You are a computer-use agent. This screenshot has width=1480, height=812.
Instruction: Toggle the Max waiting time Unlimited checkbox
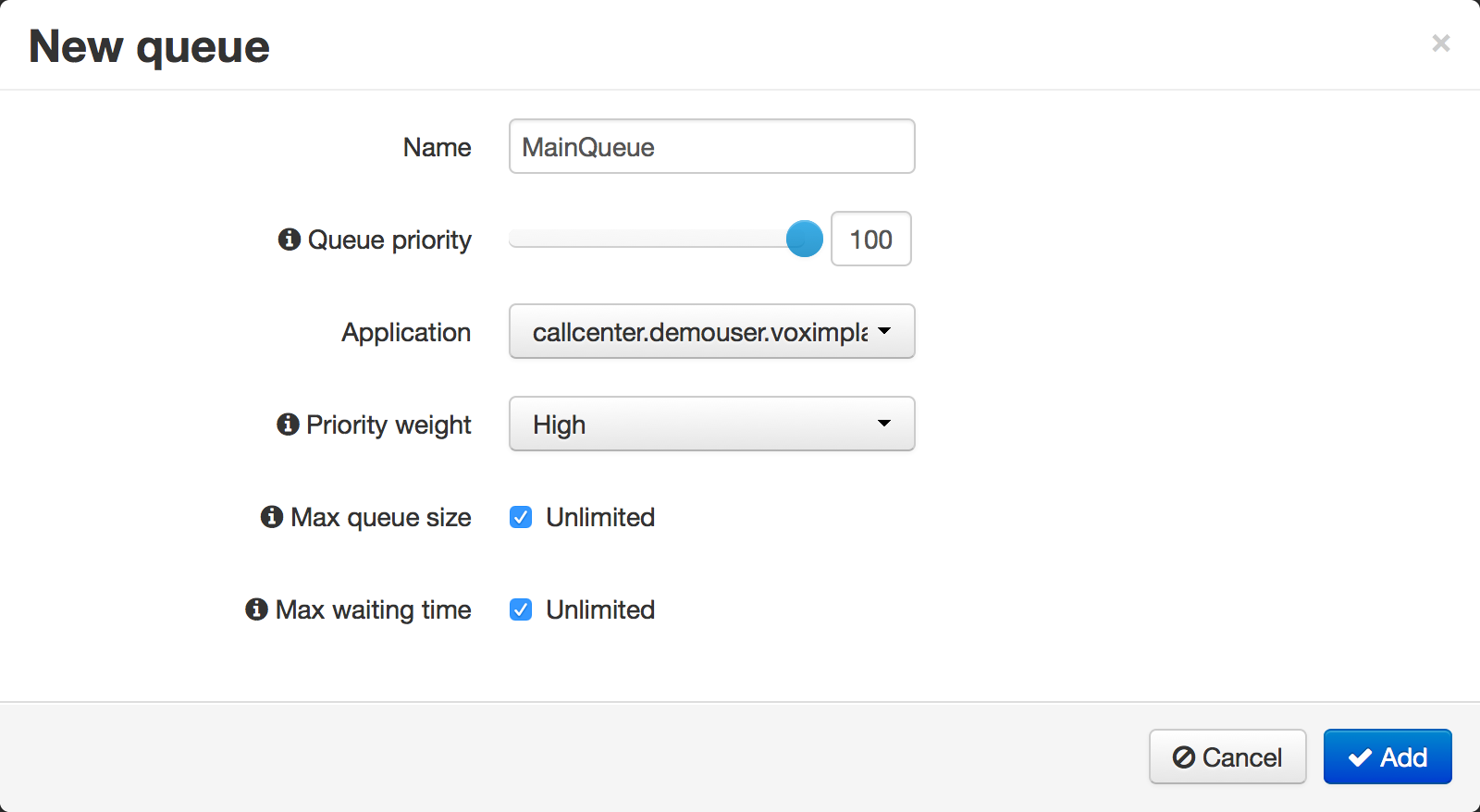coord(521,609)
